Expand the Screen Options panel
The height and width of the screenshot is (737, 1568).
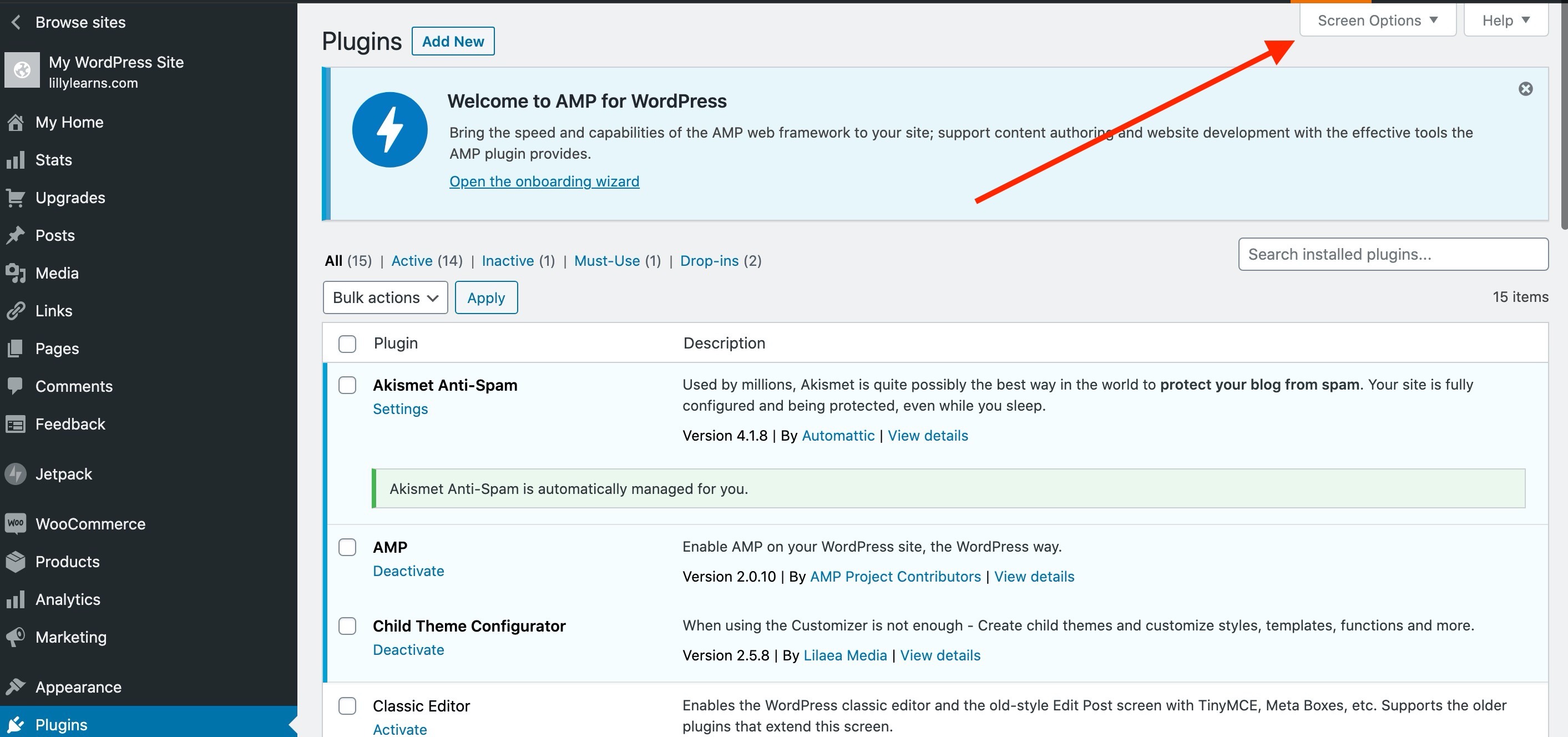1378,20
